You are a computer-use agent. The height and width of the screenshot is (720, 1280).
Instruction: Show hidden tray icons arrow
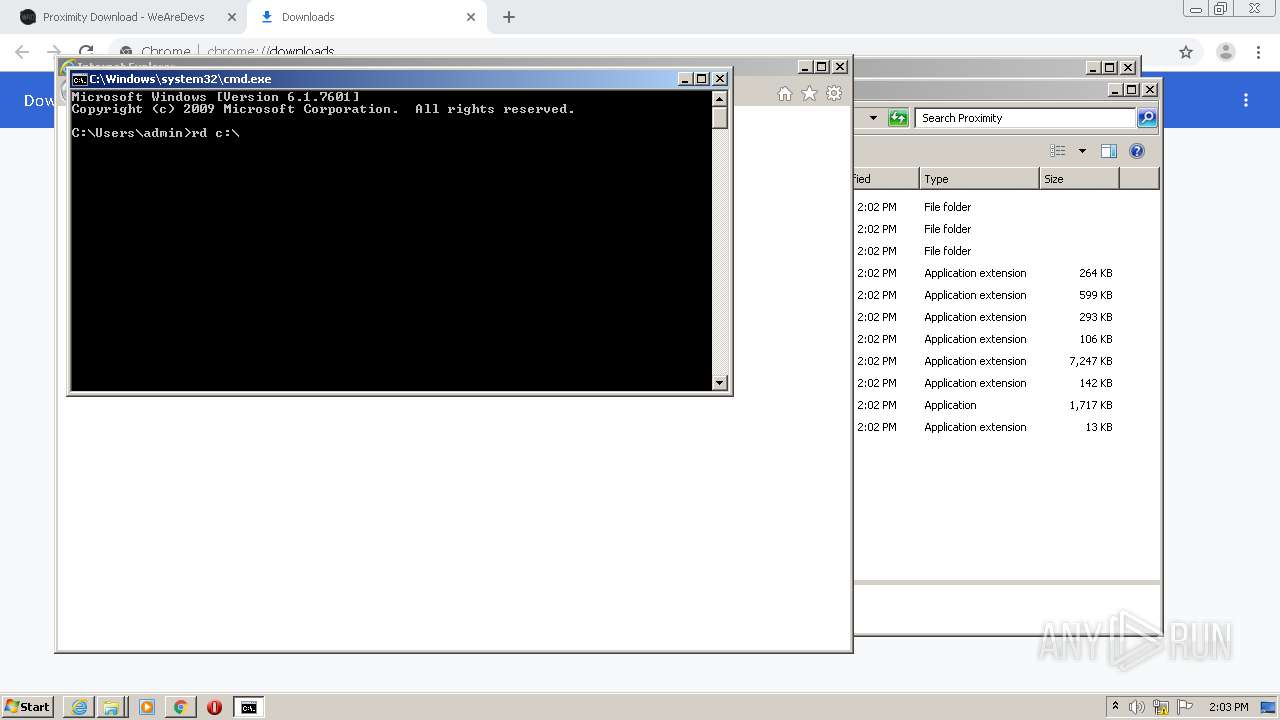click(x=1115, y=707)
